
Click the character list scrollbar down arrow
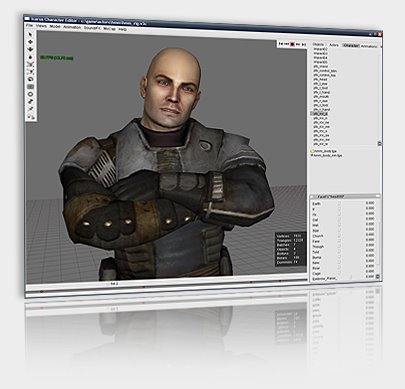tap(379, 143)
